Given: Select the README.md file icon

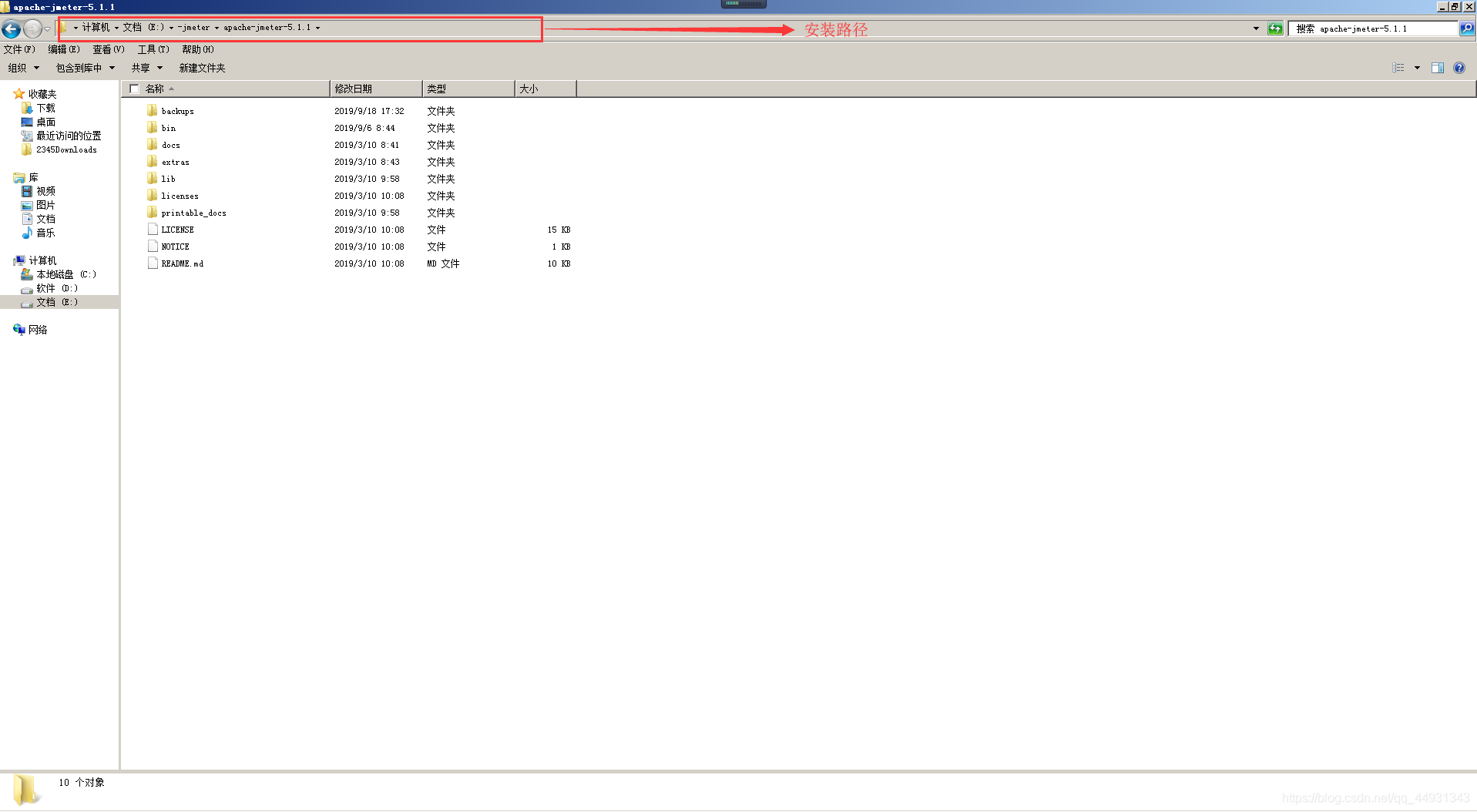Looking at the screenshot, I should tap(153, 263).
